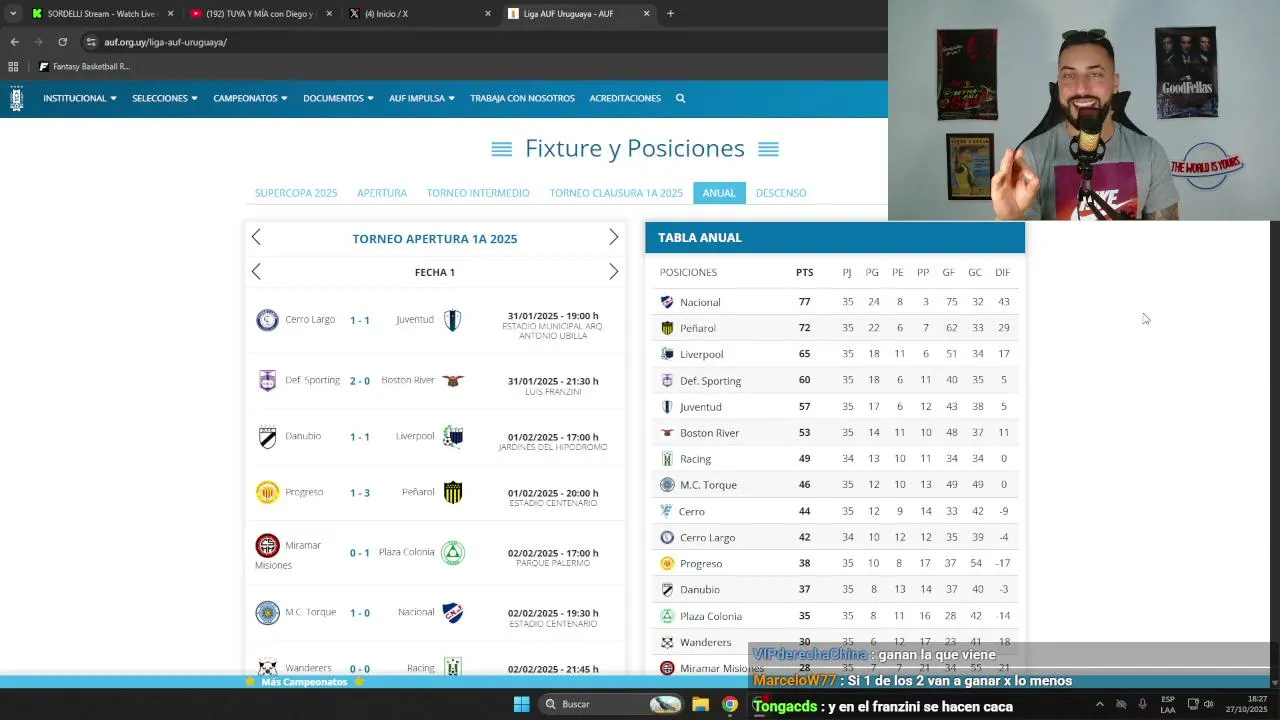Open the browser apps grid icon
Viewport: 1280px width, 720px height.
click(x=13, y=67)
